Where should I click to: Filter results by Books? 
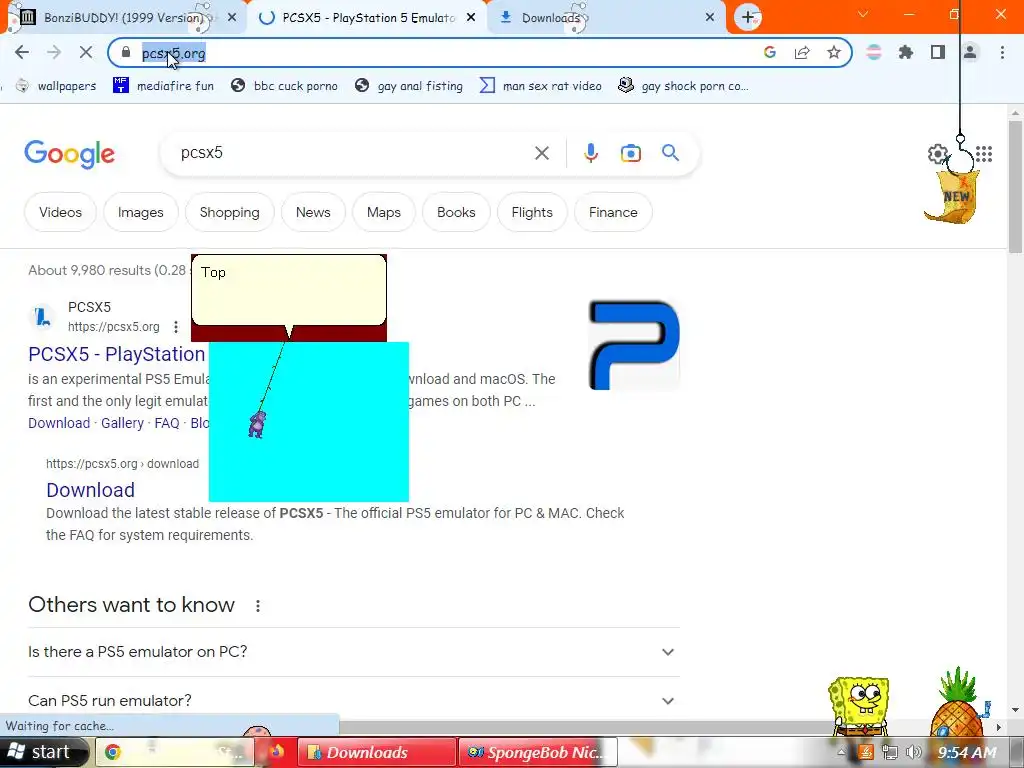click(x=456, y=212)
